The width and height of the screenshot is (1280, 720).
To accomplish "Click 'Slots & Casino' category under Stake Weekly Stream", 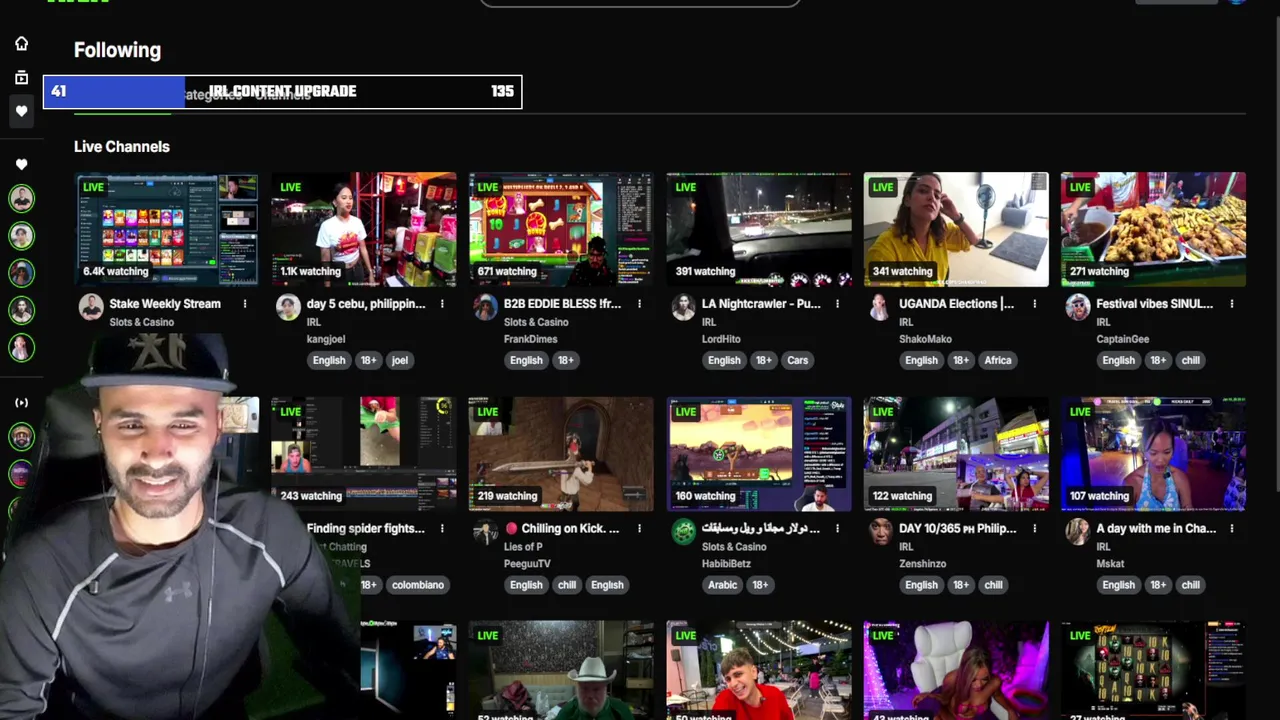I will click(142, 322).
